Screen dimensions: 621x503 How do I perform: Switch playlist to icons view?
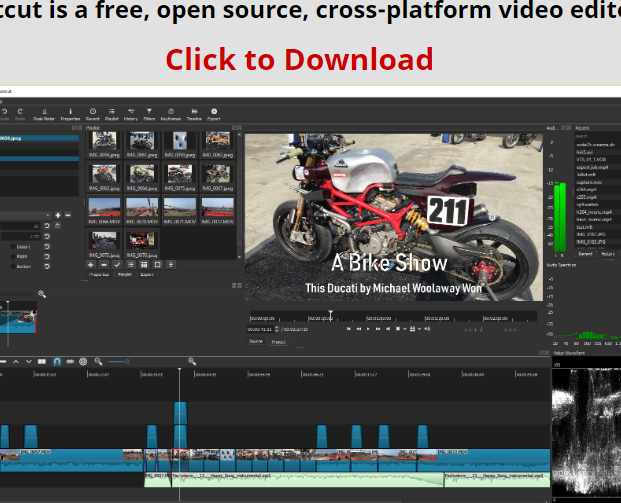coord(158,265)
